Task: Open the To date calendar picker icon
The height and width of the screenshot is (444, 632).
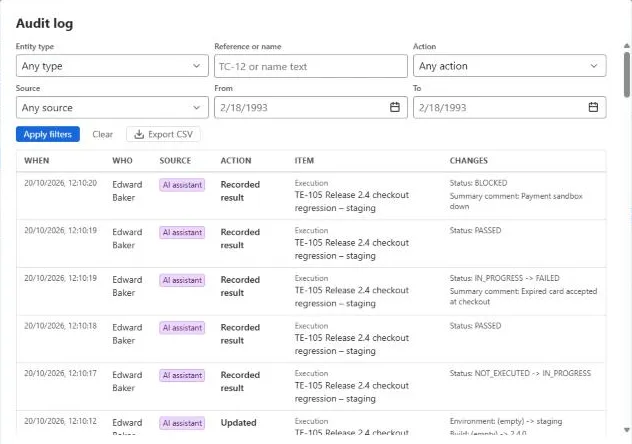Action: [593, 107]
